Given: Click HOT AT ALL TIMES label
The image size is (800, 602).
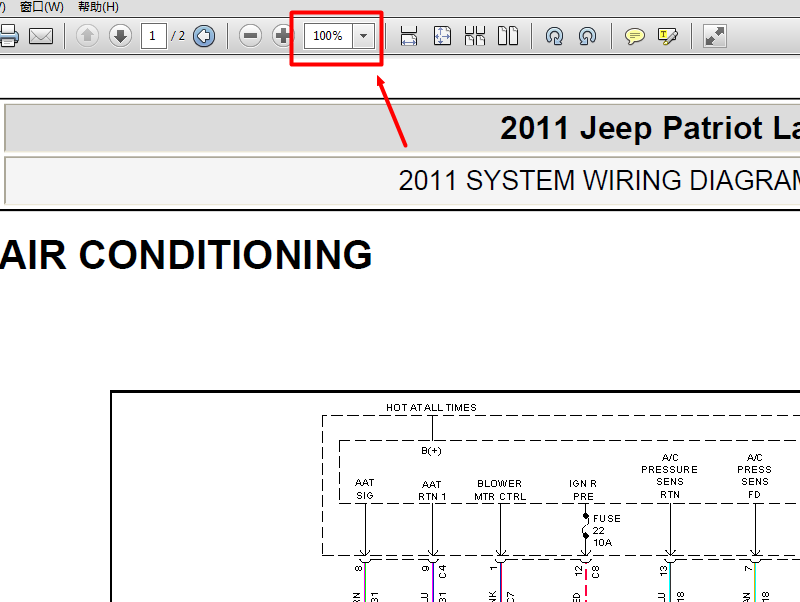Looking at the screenshot, I should click(431, 408).
